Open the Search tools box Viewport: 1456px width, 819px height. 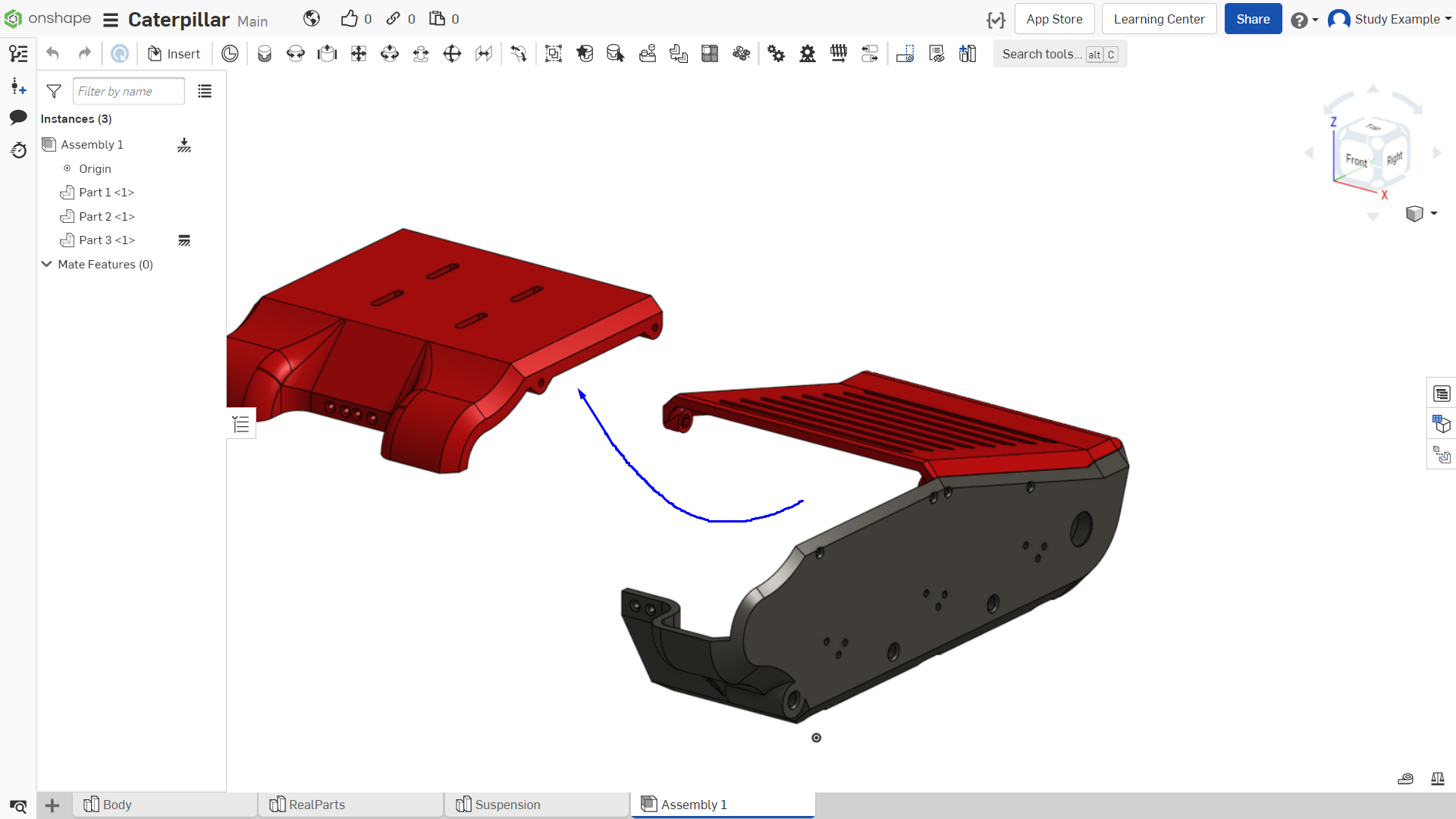[x=1060, y=54]
